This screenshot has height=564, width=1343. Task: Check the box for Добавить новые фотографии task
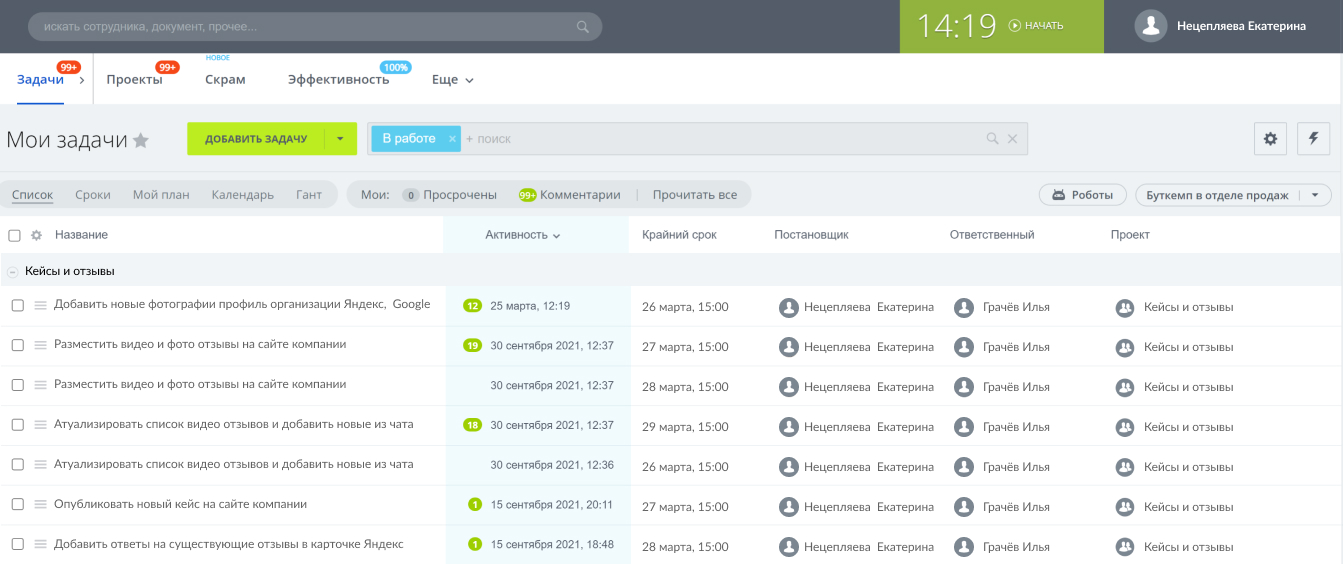coord(17,306)
